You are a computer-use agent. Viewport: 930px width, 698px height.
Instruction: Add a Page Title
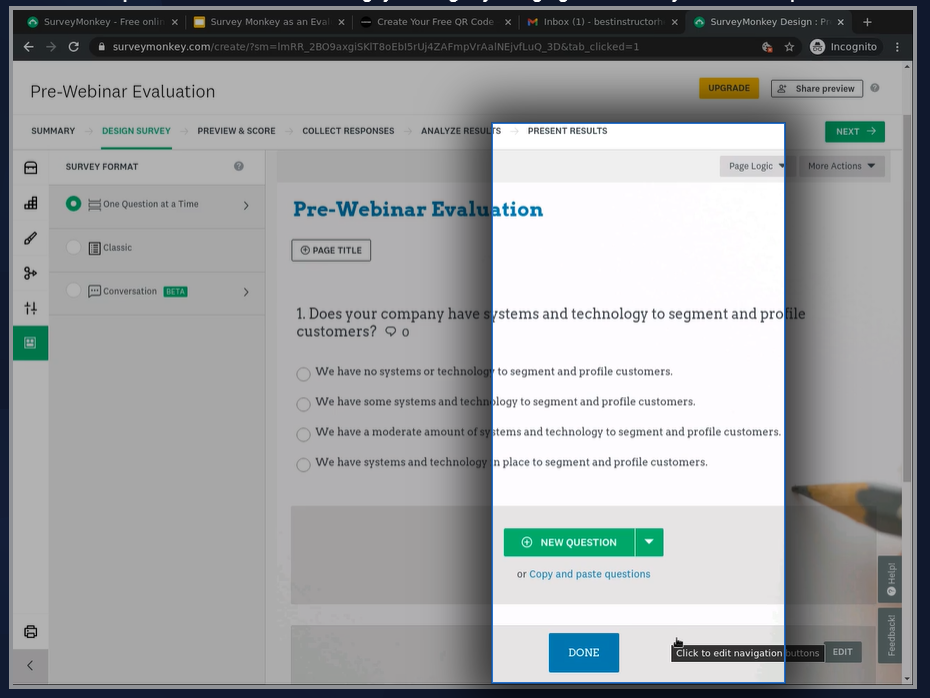tap(331, 250)
